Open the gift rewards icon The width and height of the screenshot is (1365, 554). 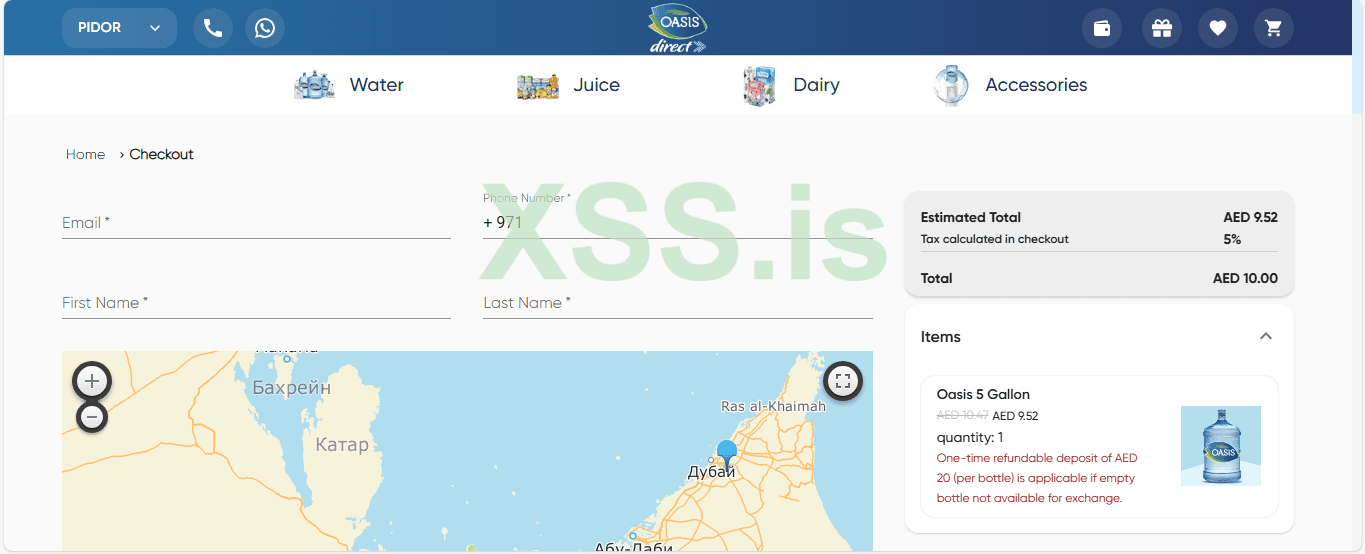[x=1162, y=28]
